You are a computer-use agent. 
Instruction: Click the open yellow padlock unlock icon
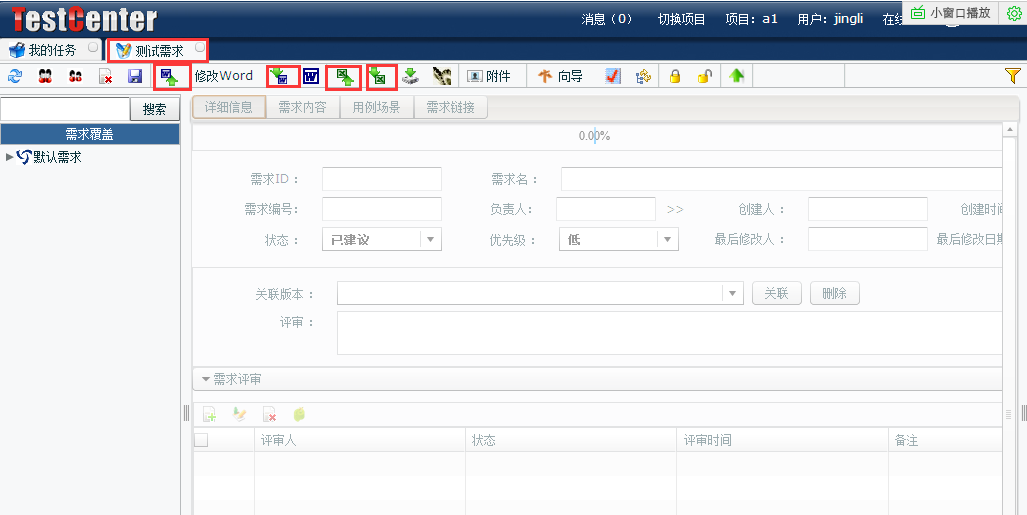[705, 77]
